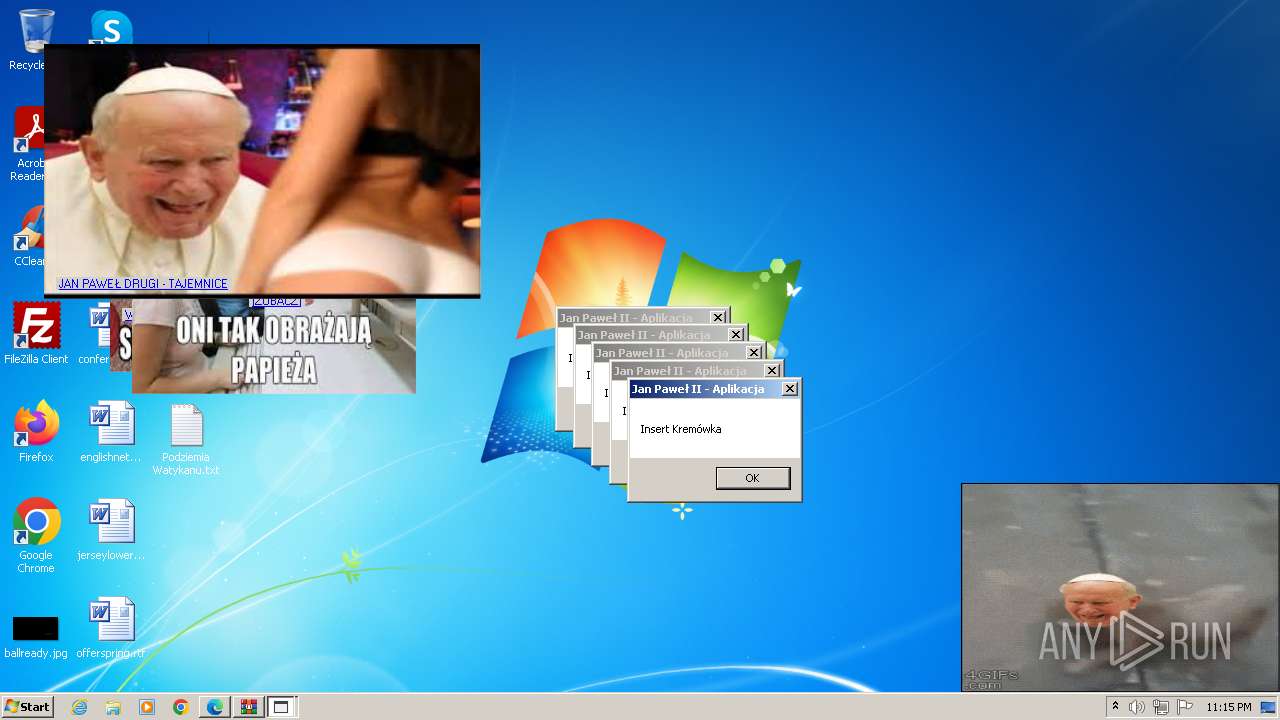1280x720 pixels.
Task: Close the rearmost Jan Paweł II dialog
Action: tap(718, 318)
